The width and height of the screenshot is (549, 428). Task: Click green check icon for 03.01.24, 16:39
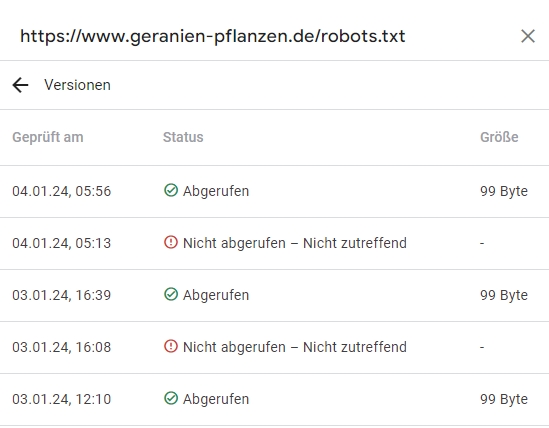(171, 295)
